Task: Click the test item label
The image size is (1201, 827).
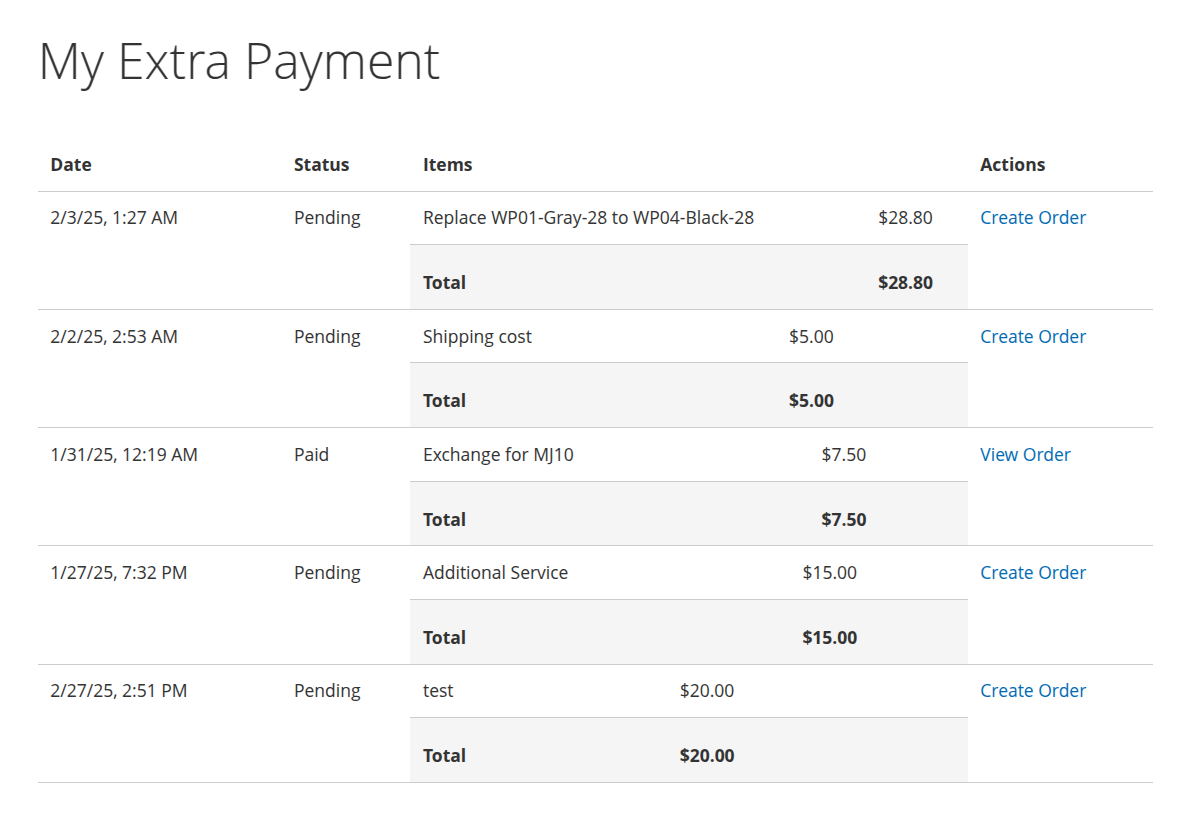Action: (438, 690)
